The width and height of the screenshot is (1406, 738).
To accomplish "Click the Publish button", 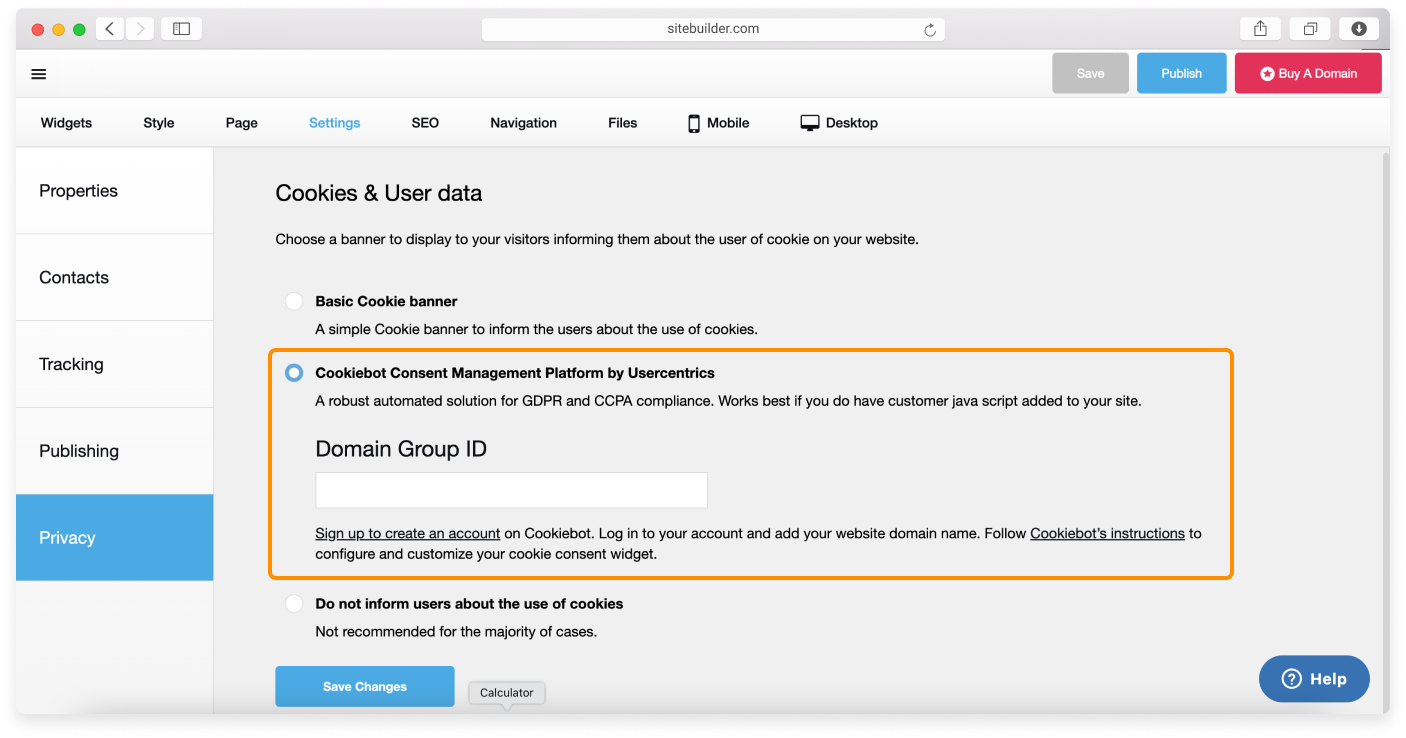I will point(1181,74).
